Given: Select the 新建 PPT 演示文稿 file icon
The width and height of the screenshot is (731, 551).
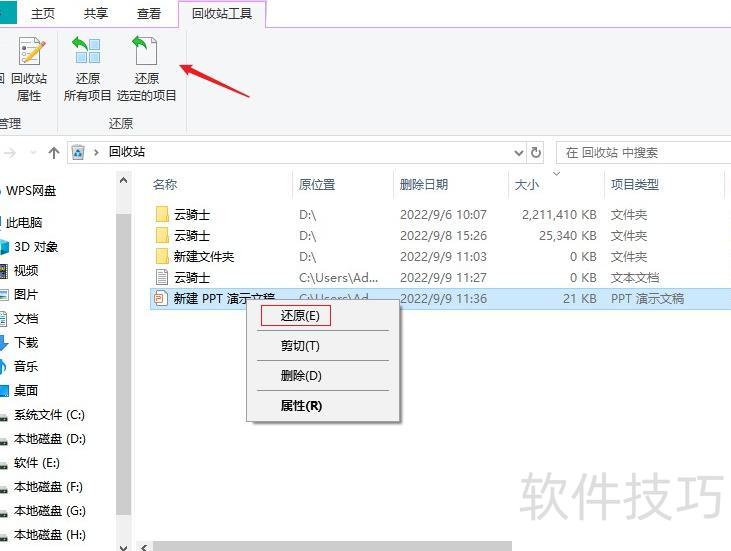Looking at the screenshot, I should 161,298.
